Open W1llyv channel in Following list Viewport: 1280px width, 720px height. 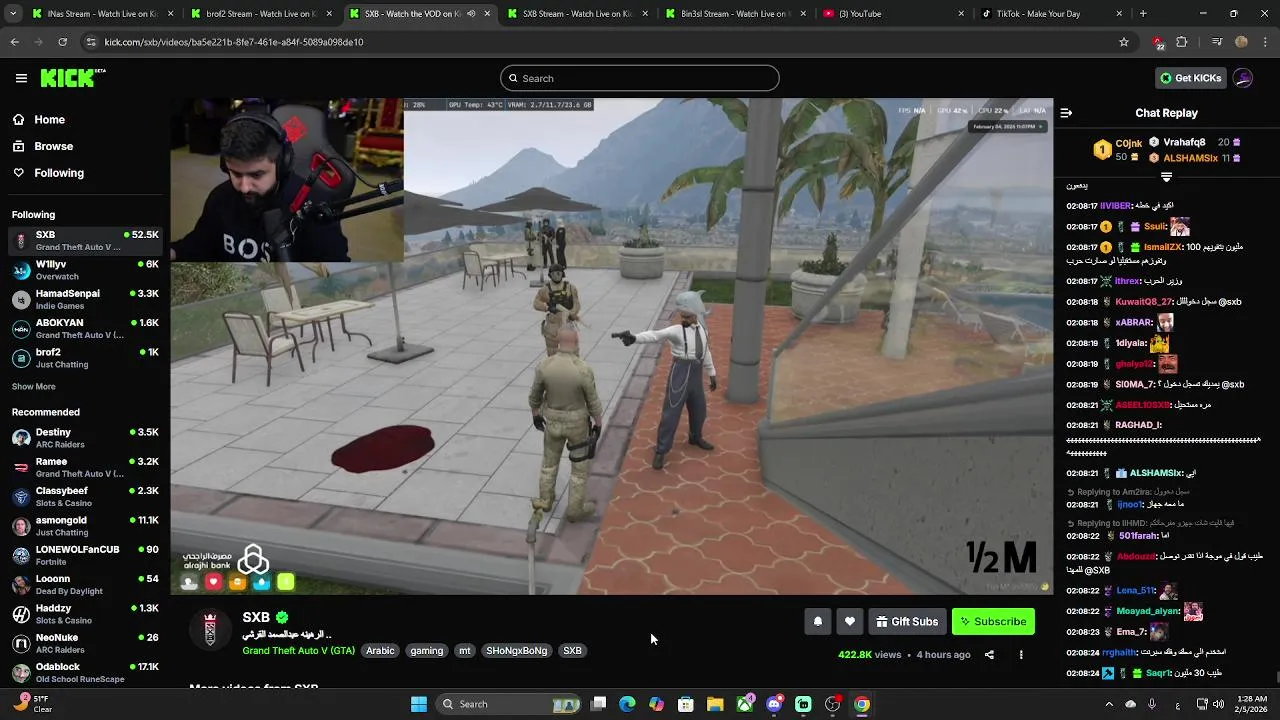coord(85,270)
